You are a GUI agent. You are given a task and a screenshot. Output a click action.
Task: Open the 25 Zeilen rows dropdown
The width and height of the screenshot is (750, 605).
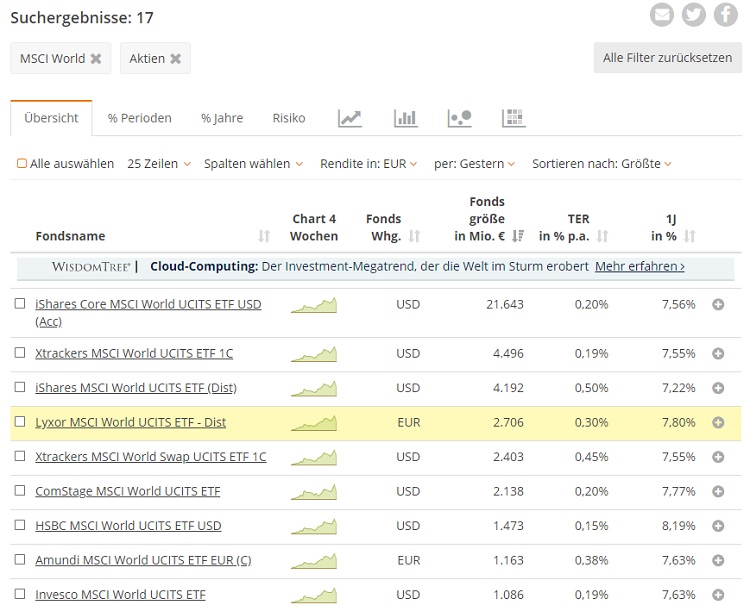tap(159, 164)
